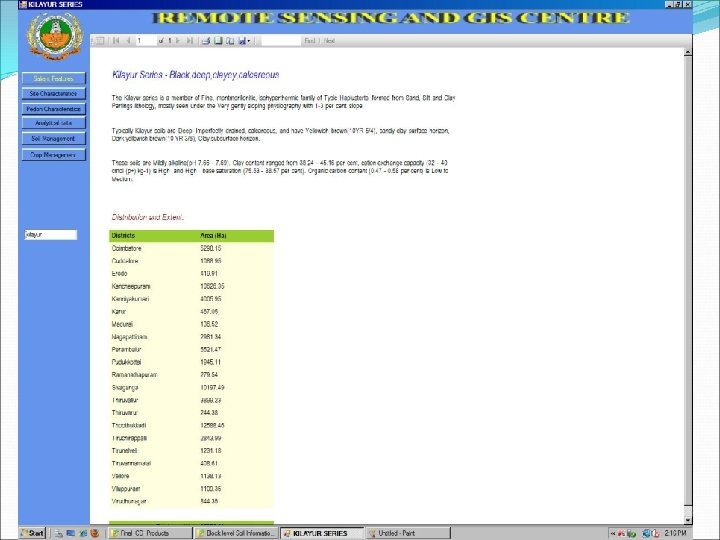720x540 pixels.
Task: Open the export (save) dropdown
Action: coord(244,41)
